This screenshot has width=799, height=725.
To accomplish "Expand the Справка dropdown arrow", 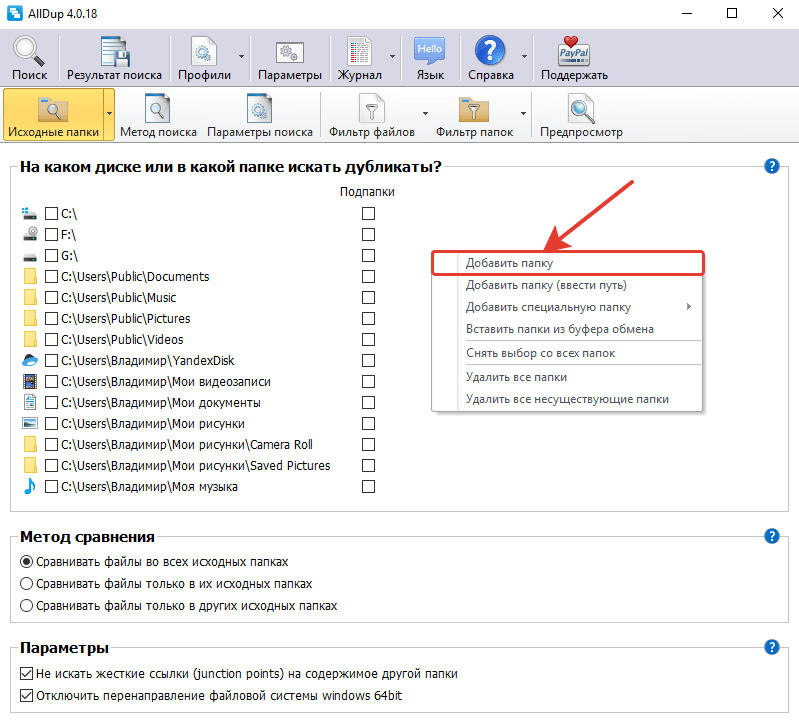I will pyautogui.click(x=524, y=57).
